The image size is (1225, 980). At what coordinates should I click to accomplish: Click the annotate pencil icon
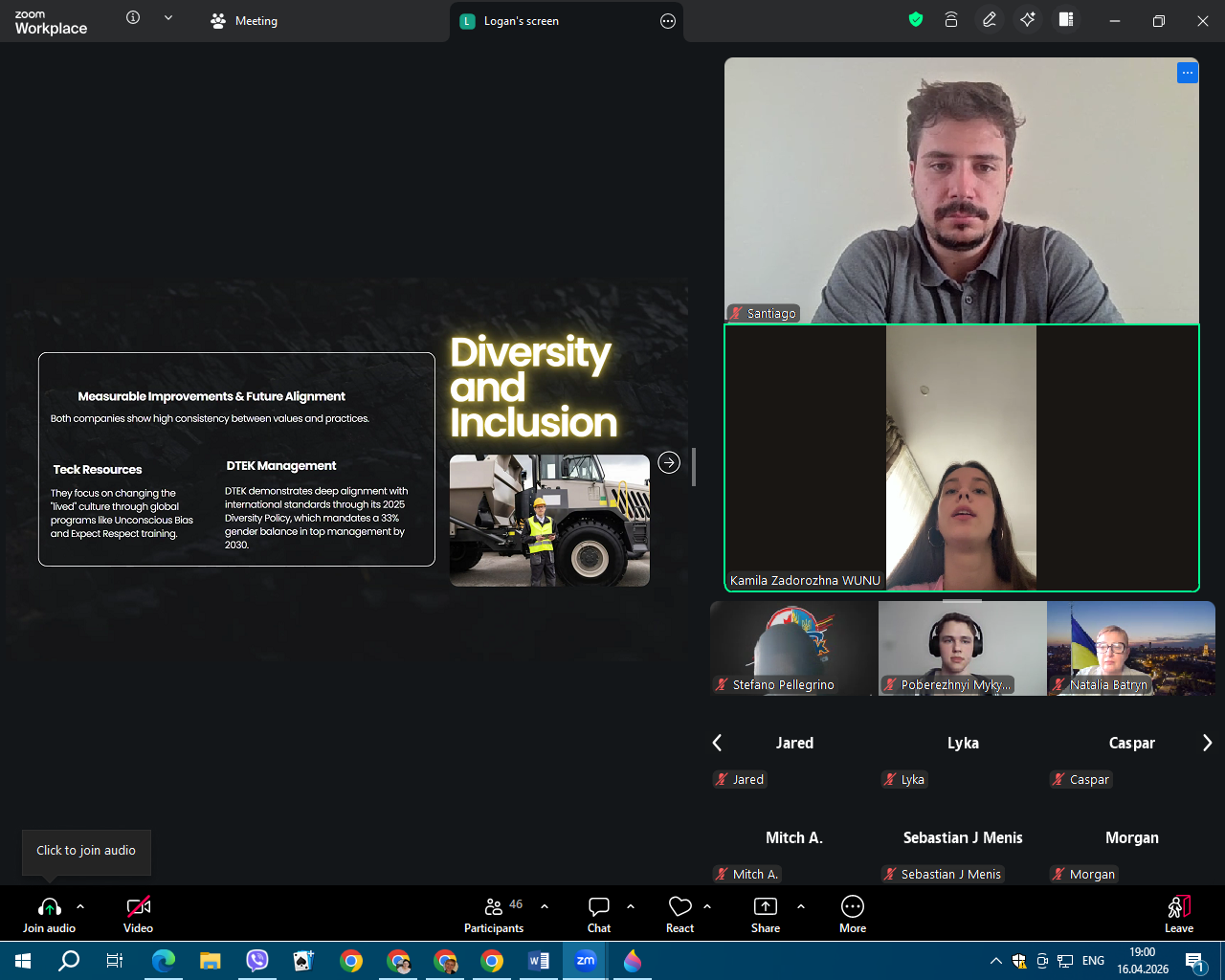tap(990, 20)
